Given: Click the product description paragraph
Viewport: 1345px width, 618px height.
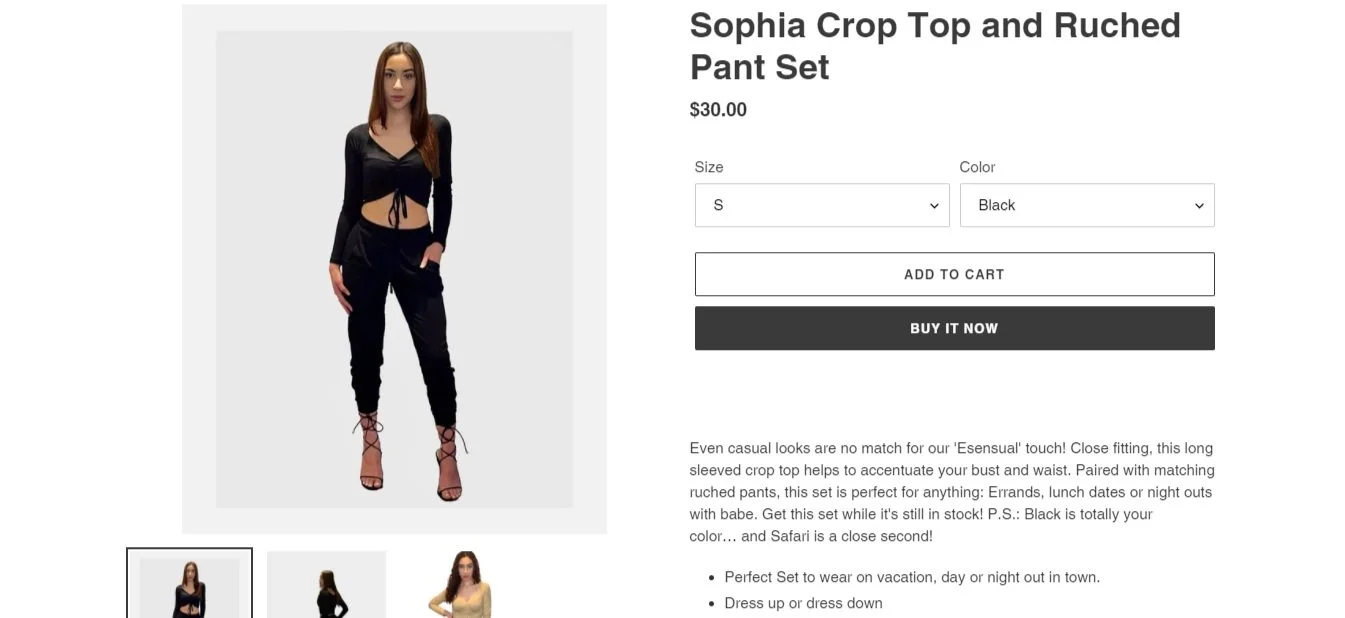Looking at the screenshot, I should click(952, 492).
